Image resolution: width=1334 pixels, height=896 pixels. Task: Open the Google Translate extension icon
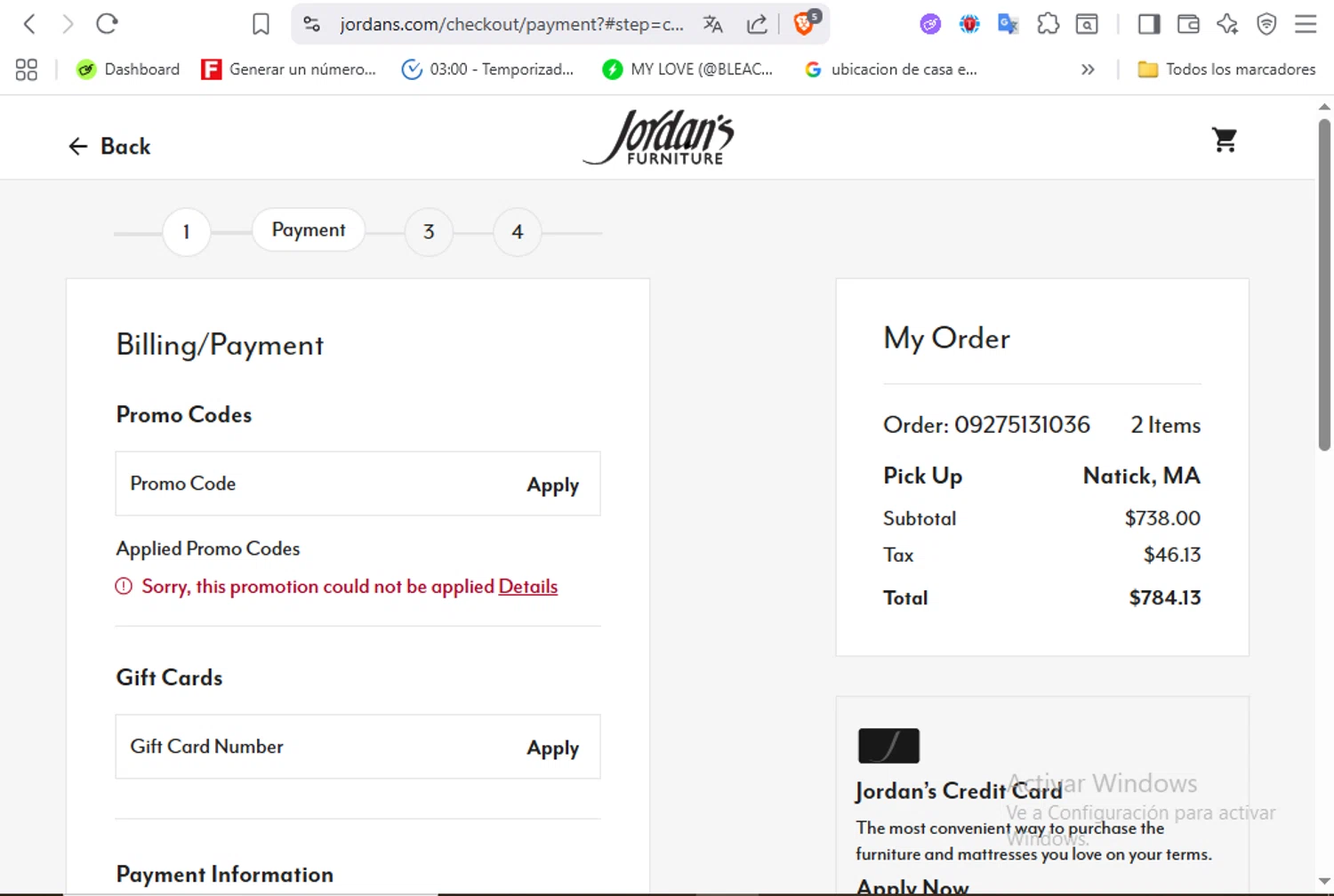click(1008, 24)
